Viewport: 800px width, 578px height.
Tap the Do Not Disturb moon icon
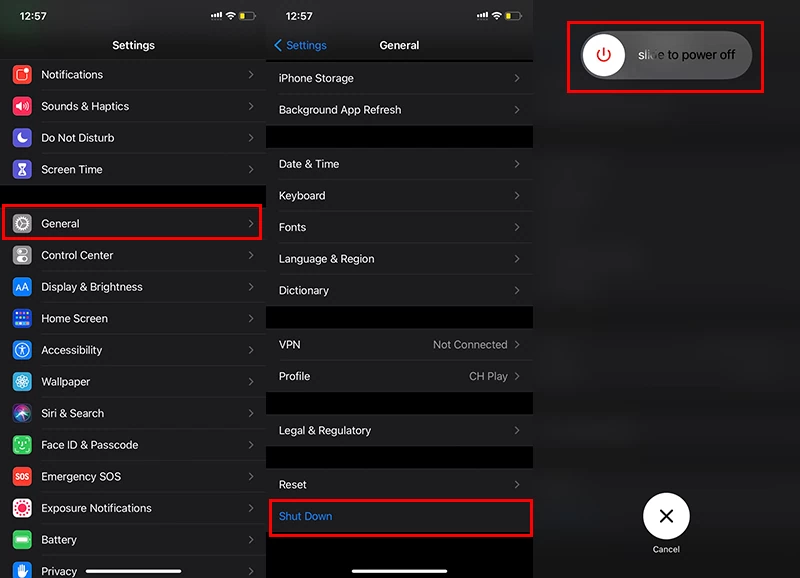[23, 137]
